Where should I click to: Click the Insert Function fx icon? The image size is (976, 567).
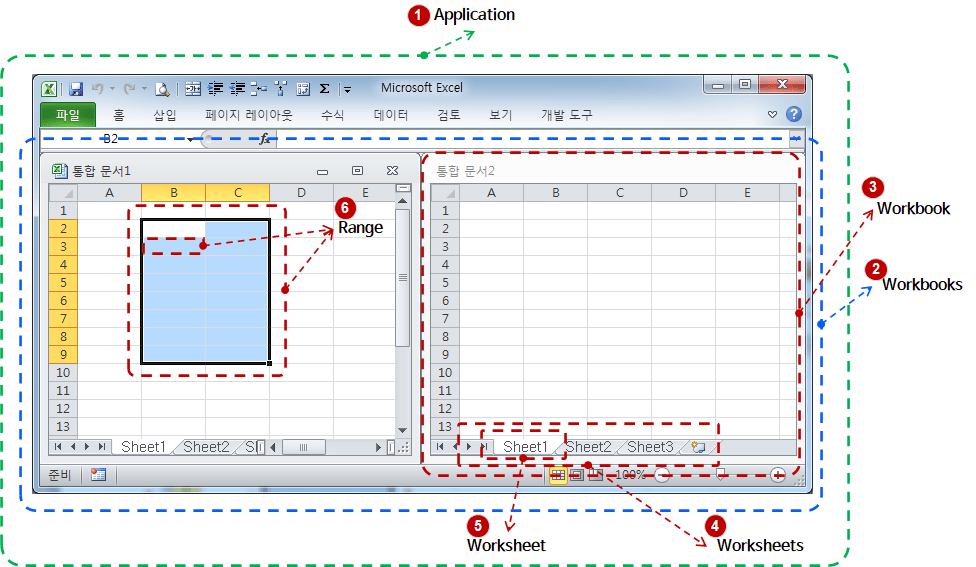click(x=265, y=139)
